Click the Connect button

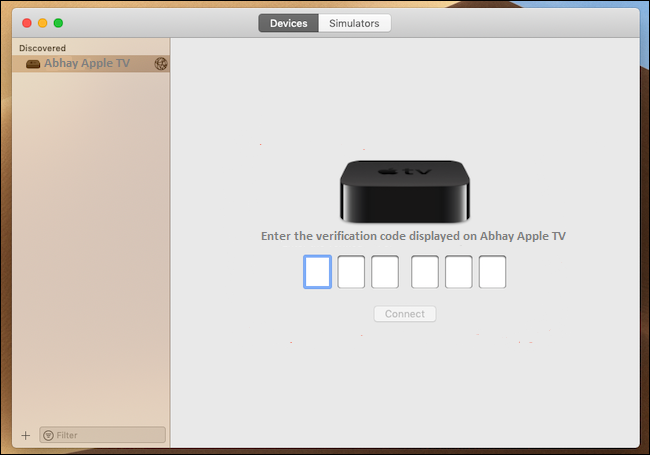click(405, 314)
